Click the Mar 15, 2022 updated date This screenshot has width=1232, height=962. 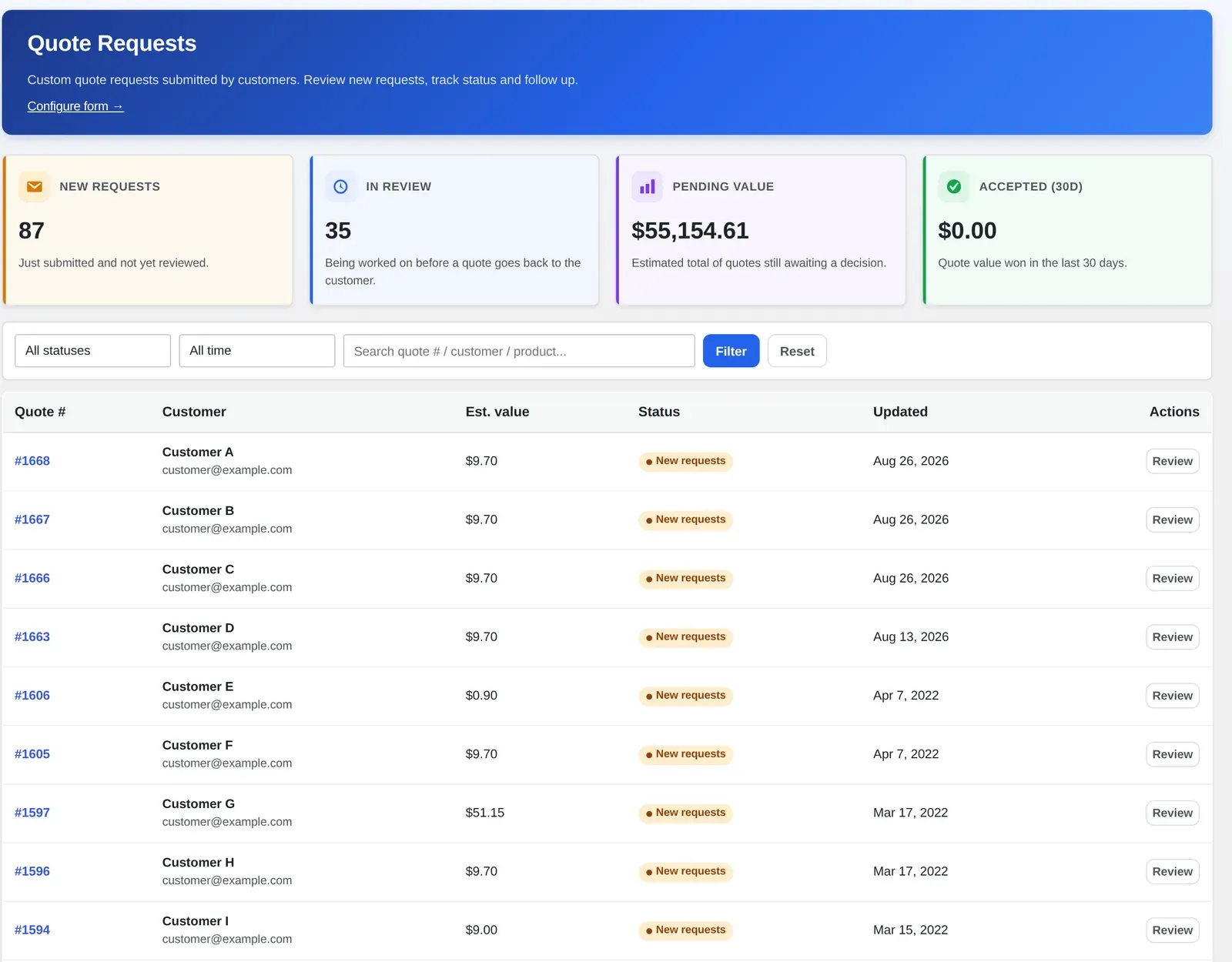pos(910,930)
